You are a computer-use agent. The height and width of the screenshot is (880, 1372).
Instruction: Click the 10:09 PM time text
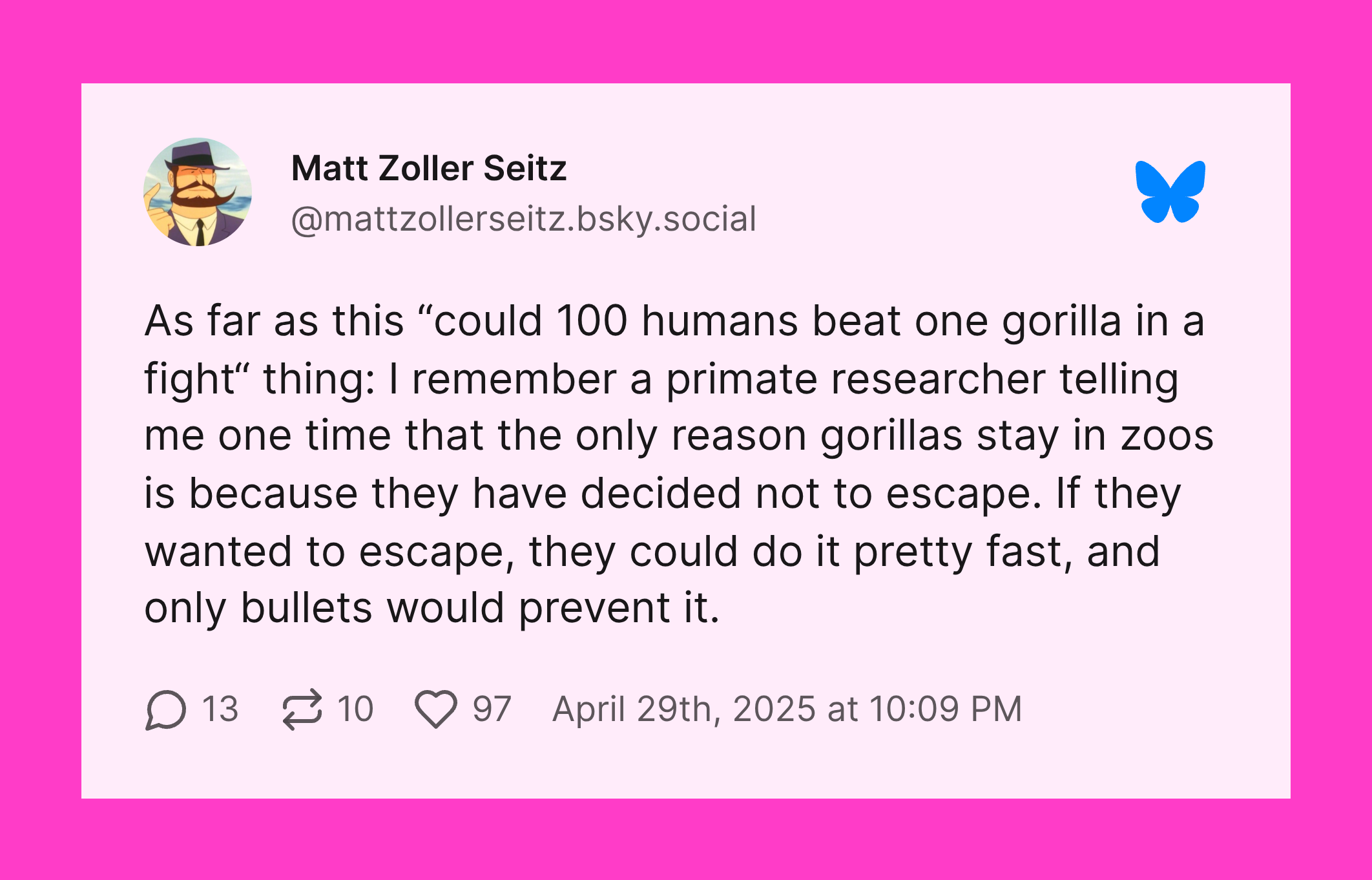point(946,709)
